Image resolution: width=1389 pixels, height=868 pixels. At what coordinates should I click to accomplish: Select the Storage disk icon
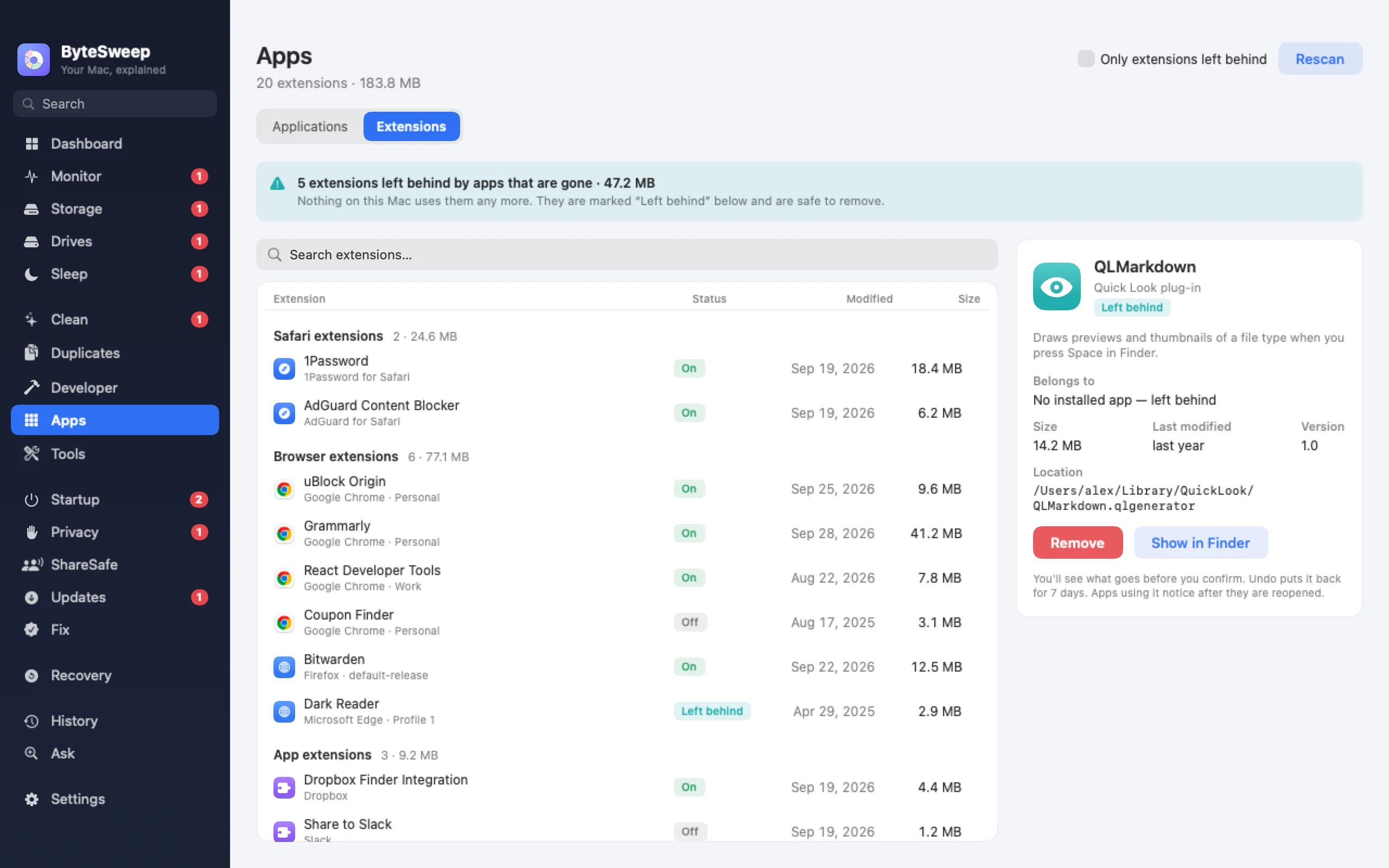pyautogui.click(x=31, y=209)
